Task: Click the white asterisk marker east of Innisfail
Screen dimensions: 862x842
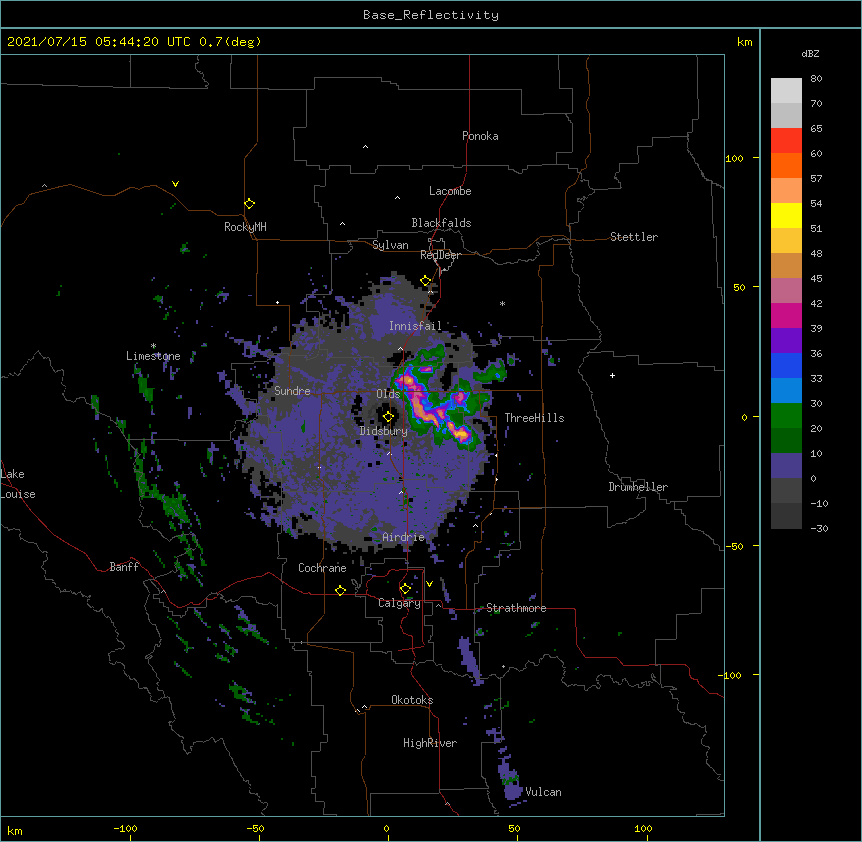Action: click(502, 303)
